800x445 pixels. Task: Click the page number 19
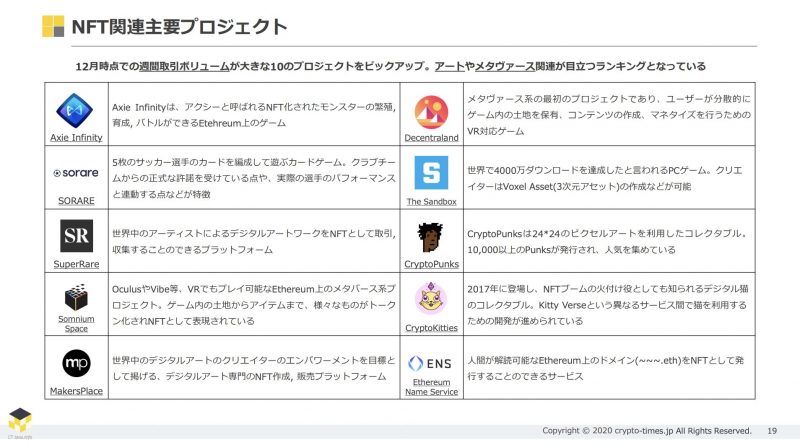[771, 431]
